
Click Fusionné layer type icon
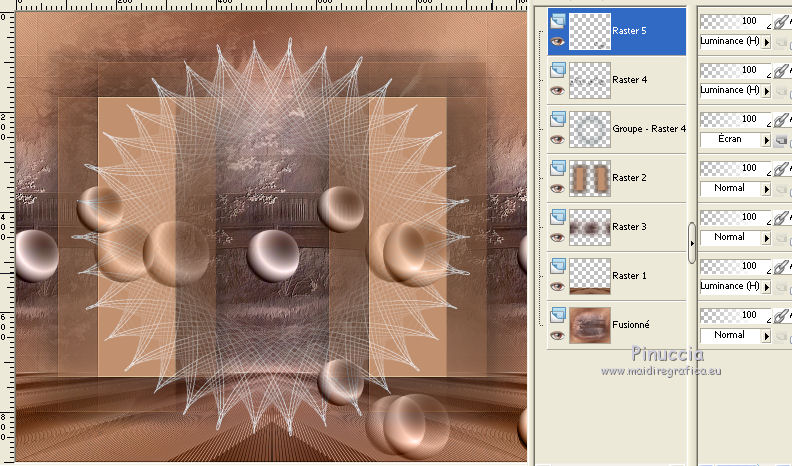[558, 315]
